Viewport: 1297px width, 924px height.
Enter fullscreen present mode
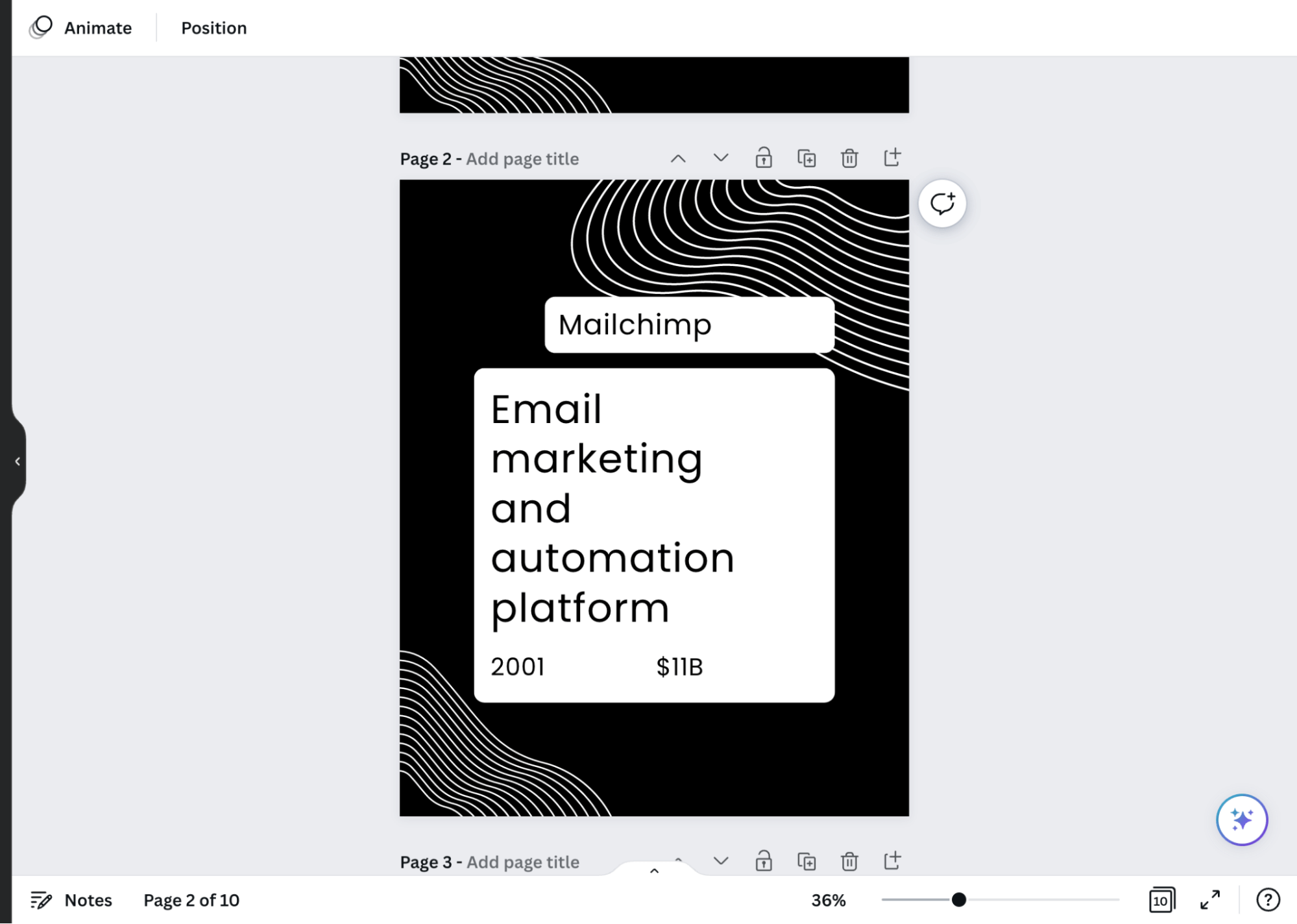[1209, 900]
